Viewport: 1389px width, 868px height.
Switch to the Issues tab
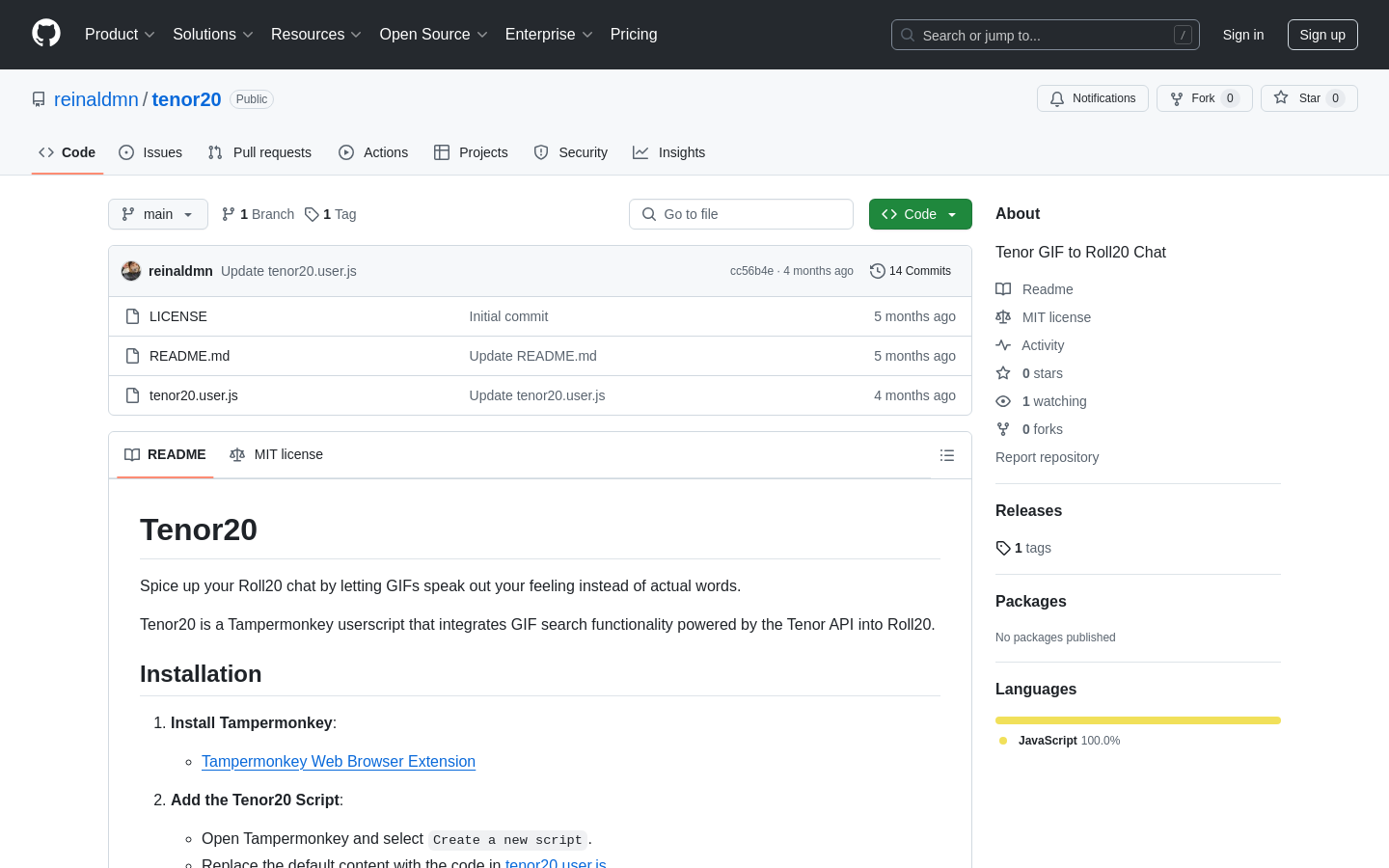point(150,152)
